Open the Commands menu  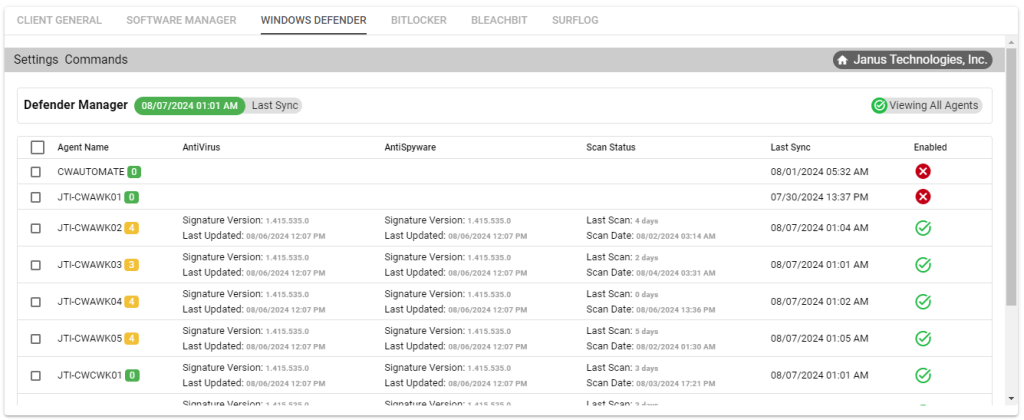96,59
